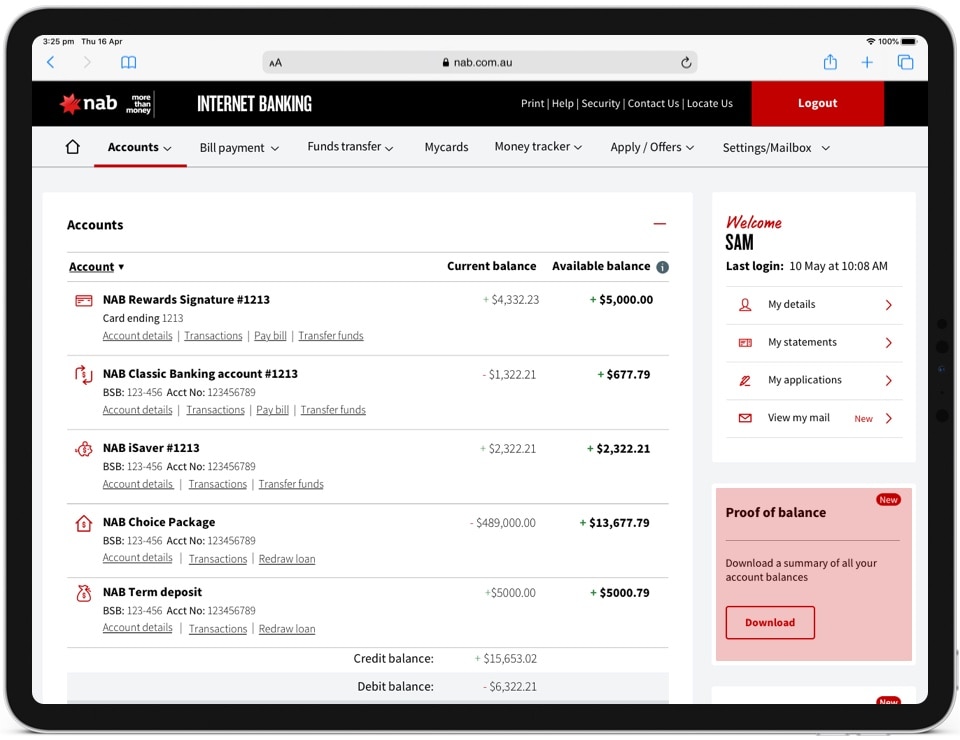Open Safari bookmarks book icon
Image resolution: width=960 pixels, height=740 pixels.
click(x=129, y=62)
